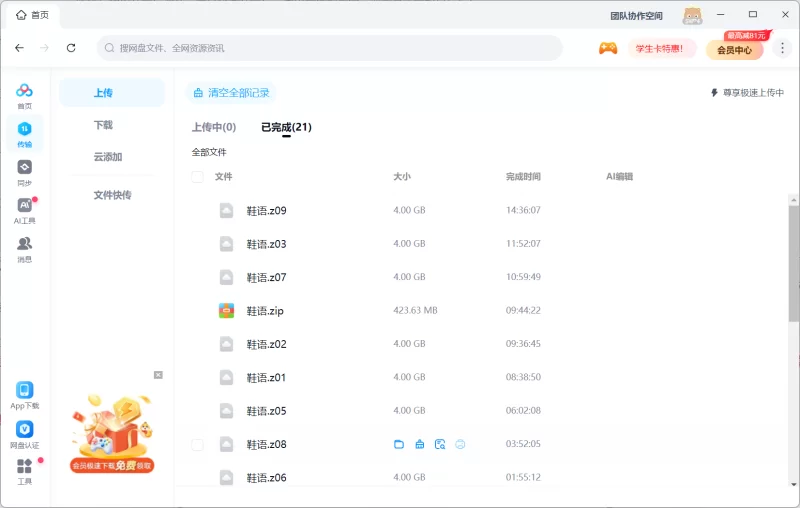Refresh the page with reload icon
The image size is (800, 508).
(x=71, y=48)
